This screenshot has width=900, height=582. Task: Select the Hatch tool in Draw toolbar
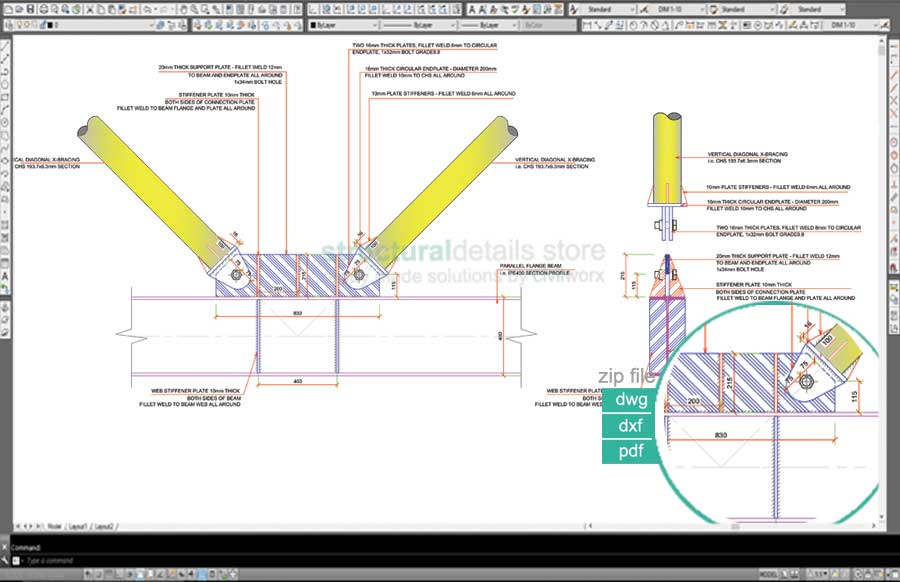coord(5,226)
